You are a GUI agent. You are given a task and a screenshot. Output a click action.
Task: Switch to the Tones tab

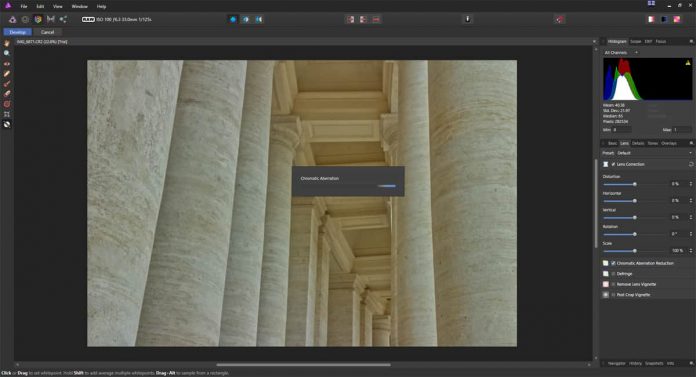click(x=652, y=143)
